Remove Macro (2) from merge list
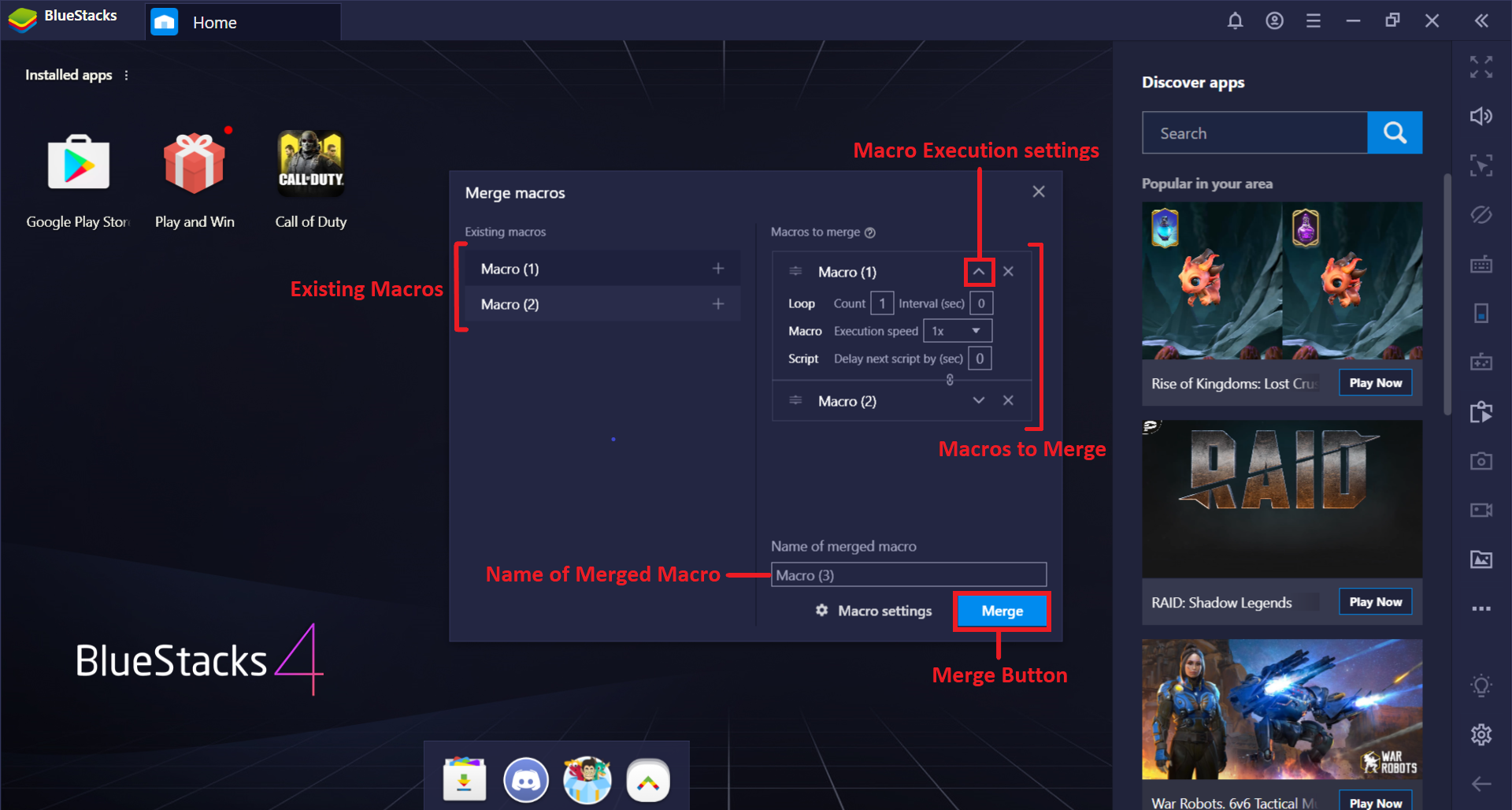1512x810 pixels. [x=1008, y=400]
